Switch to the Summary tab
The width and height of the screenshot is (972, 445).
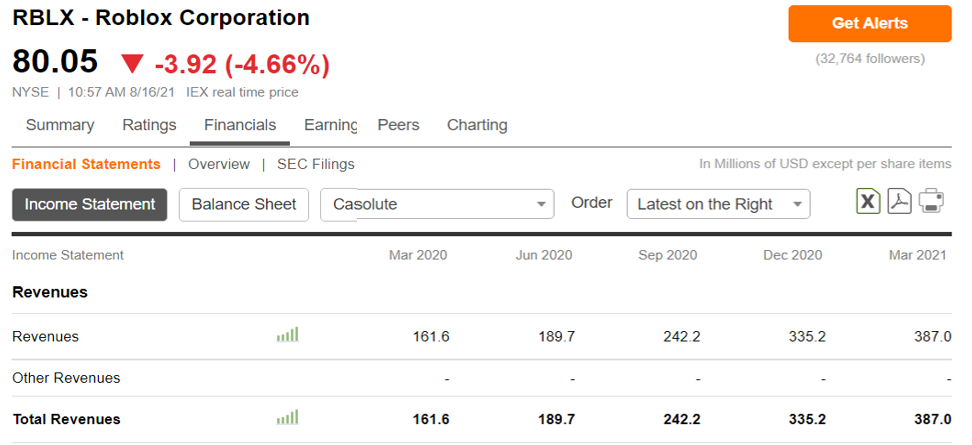pos(60,125)
